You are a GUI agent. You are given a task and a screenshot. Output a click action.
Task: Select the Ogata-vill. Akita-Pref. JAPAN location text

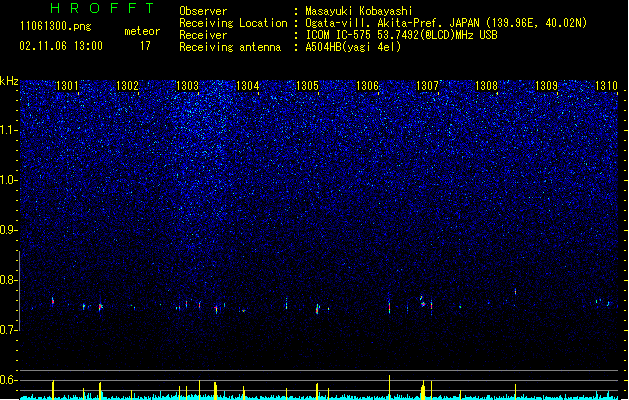click(x=446, y=23)
